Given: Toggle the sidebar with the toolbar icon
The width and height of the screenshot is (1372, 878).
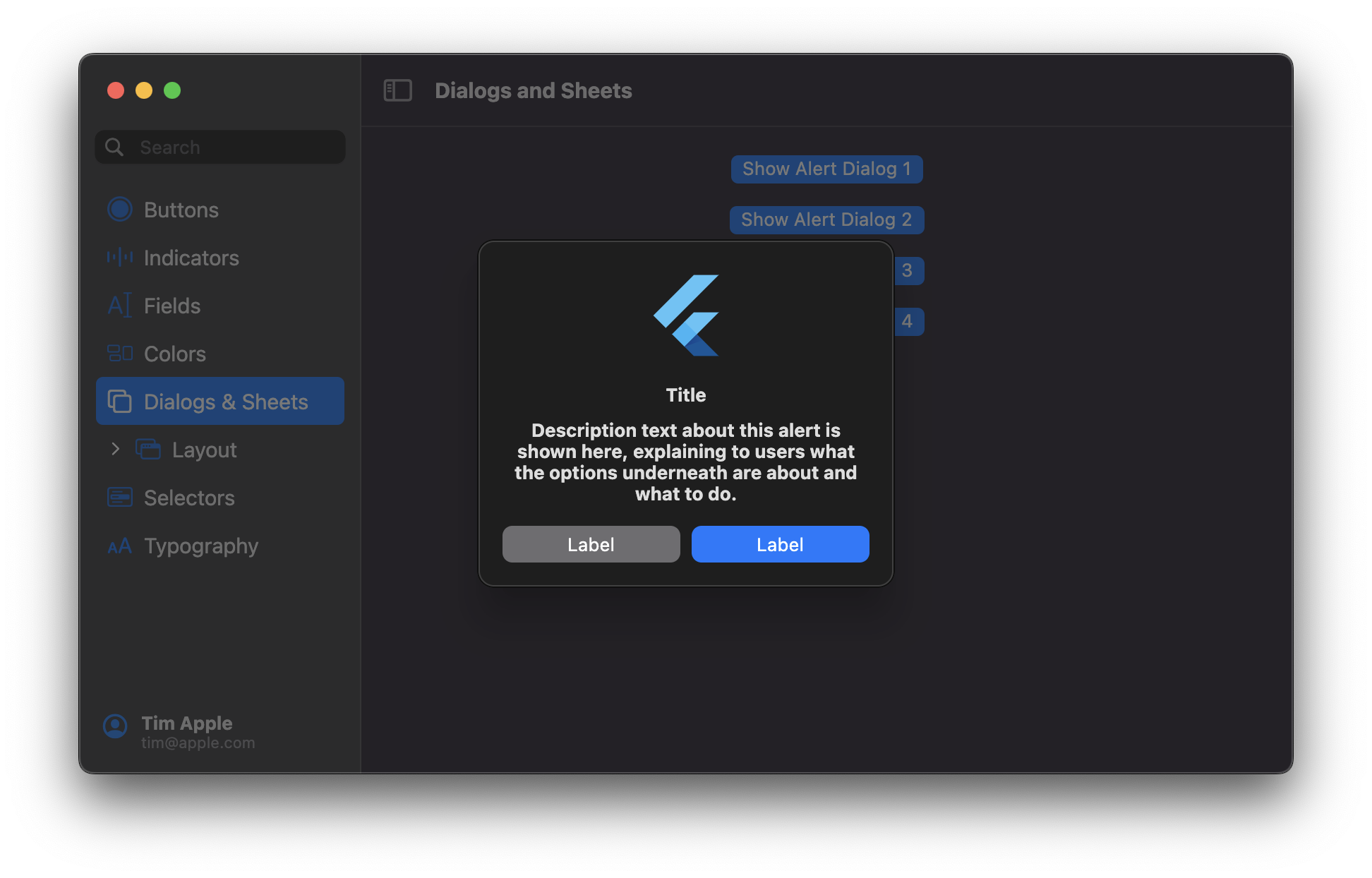Looking at the screenshot, I should pos(397,90).
